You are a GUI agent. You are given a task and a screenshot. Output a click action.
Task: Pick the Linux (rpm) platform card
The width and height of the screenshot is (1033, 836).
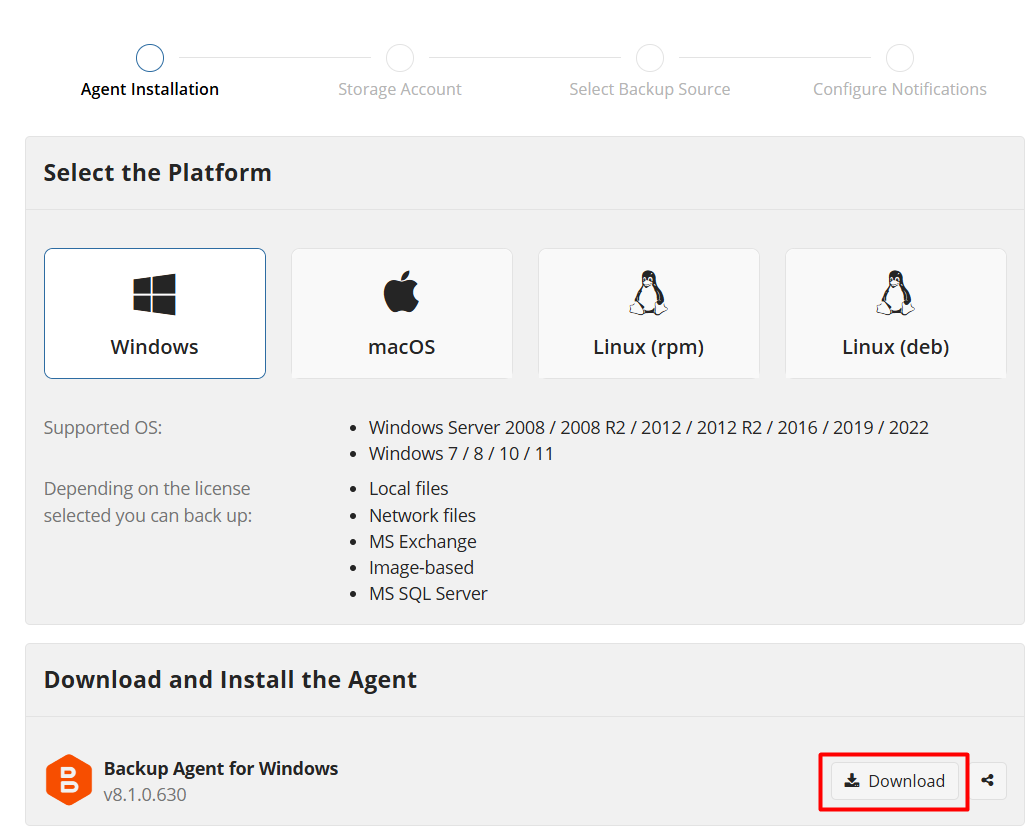tap(649, 313)
